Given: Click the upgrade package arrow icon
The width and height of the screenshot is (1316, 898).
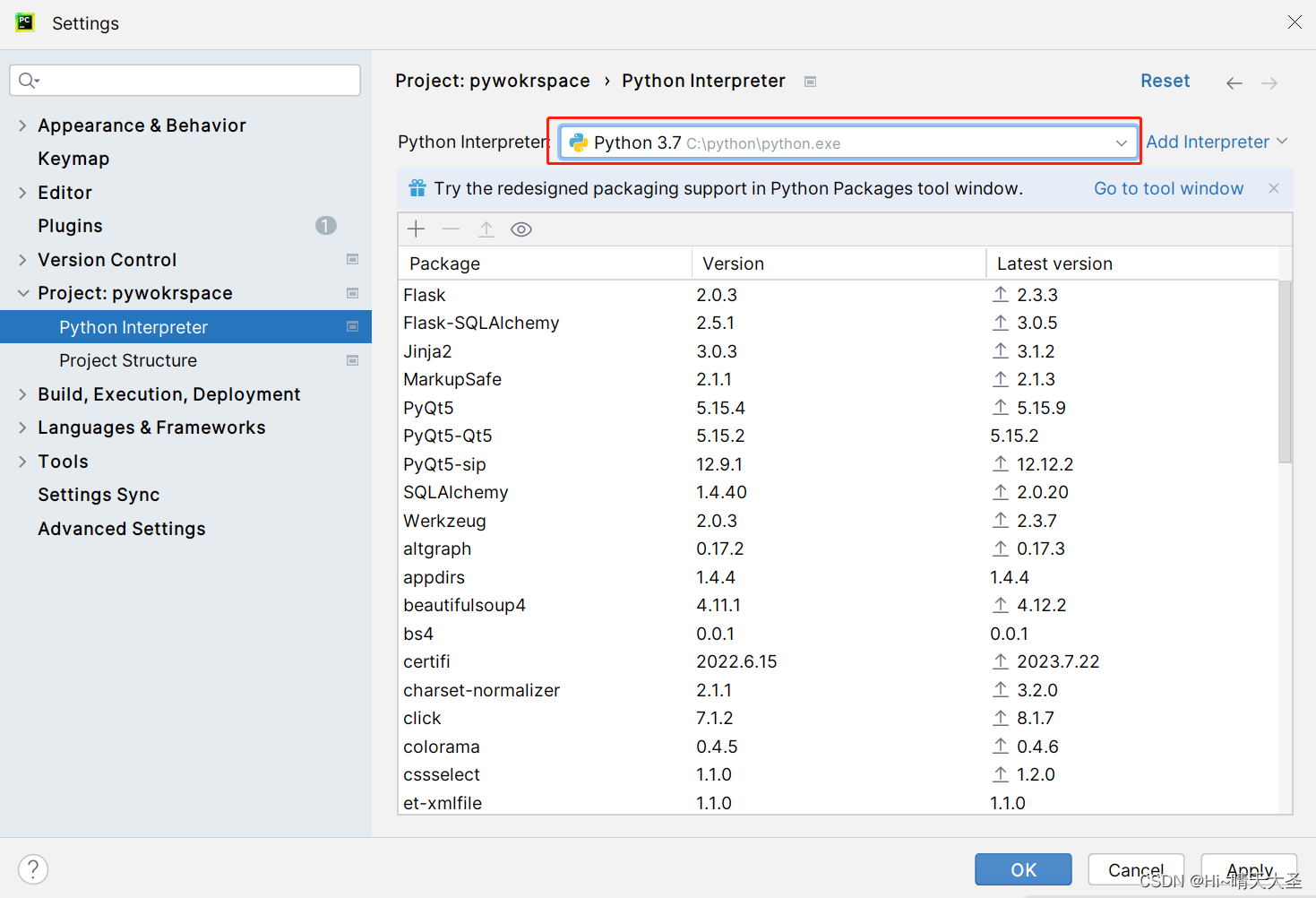Looking at the screenshot, I should coord(486,229).
